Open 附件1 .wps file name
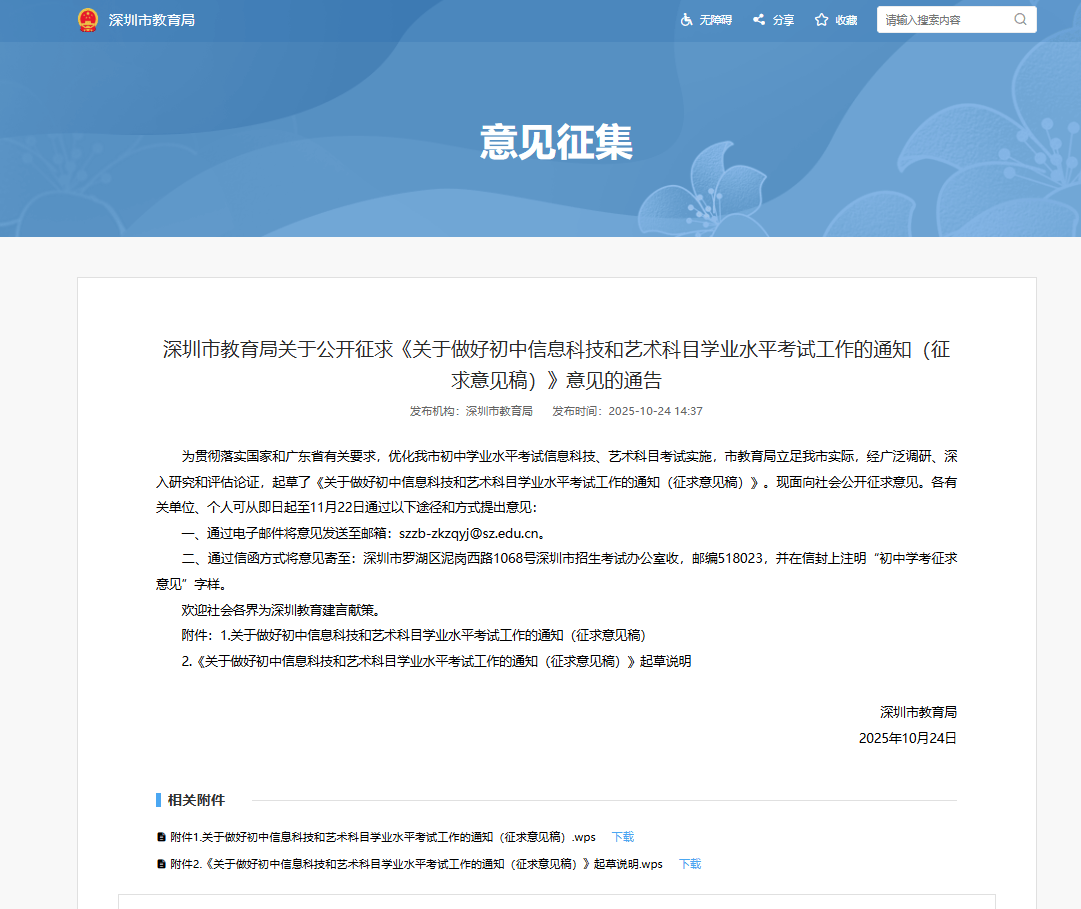Image resolution: width=1081 pixels, height=909 pixels. pyautogui.click(x=383, y=837)
